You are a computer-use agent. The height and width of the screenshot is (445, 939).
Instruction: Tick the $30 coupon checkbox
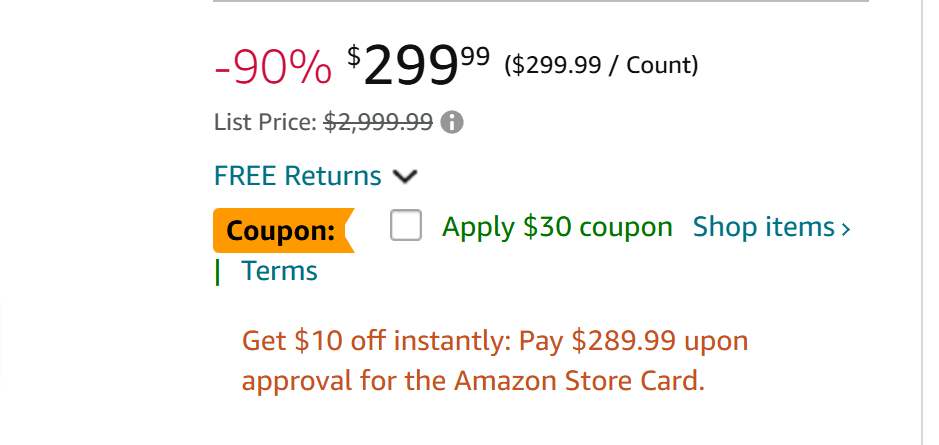click(405, 226)
